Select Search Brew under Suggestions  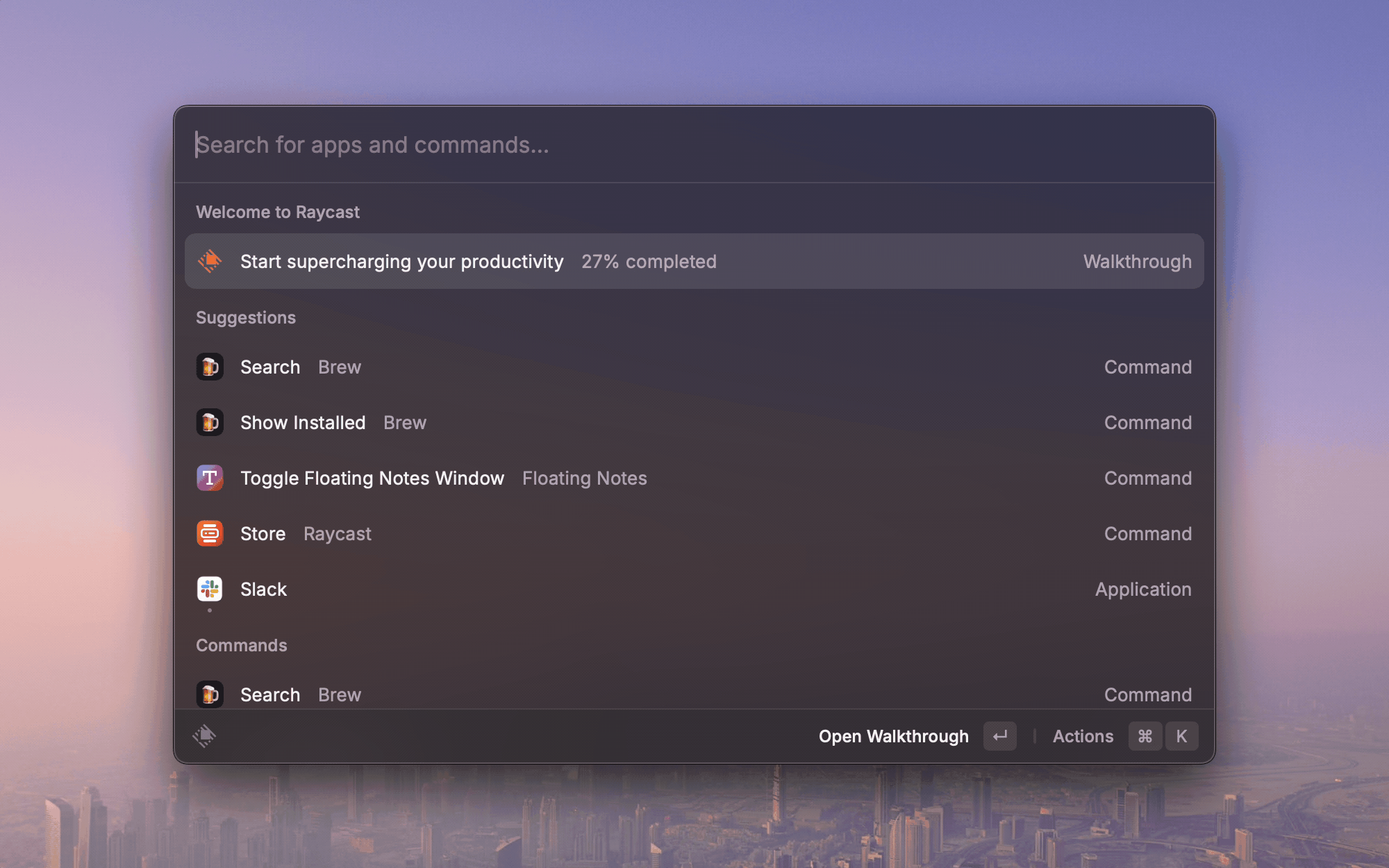(694, 367)
